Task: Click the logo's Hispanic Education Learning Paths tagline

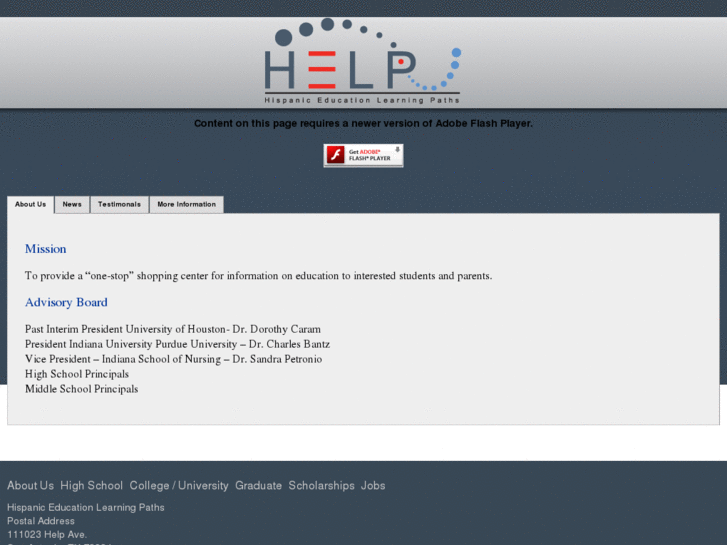Action: 362,100
